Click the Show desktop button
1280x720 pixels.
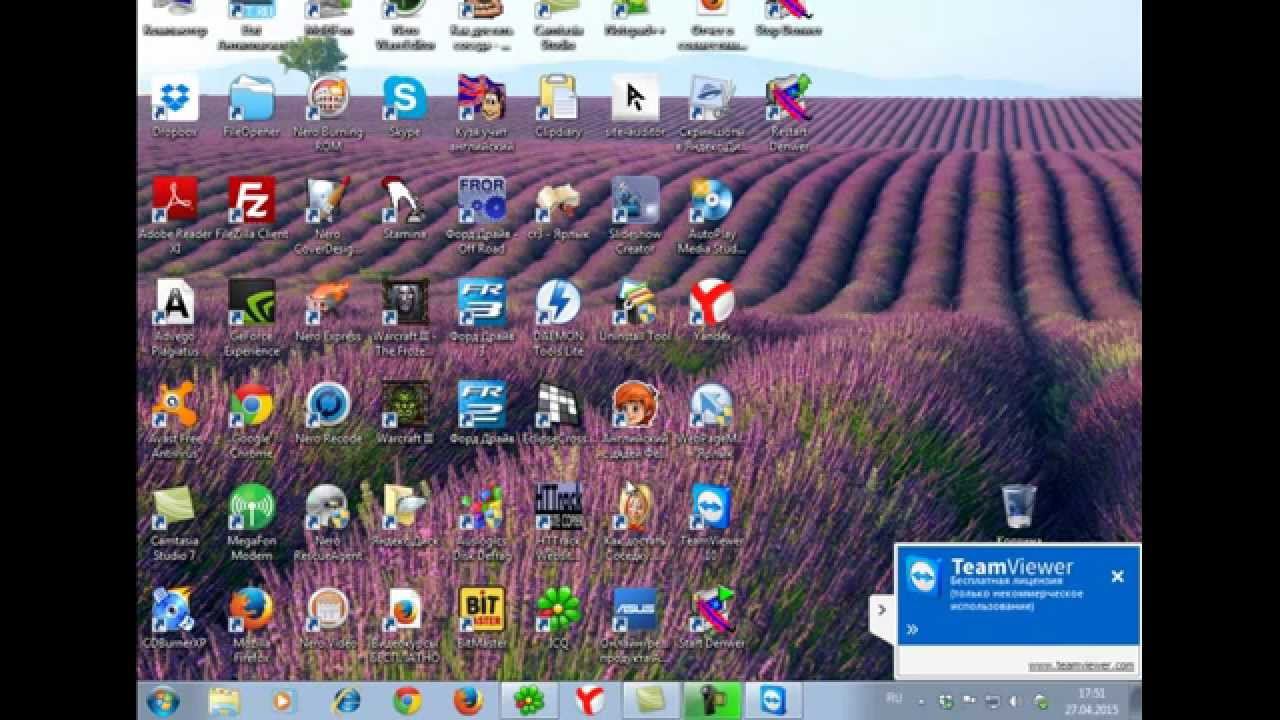[x=1136, y=701]
